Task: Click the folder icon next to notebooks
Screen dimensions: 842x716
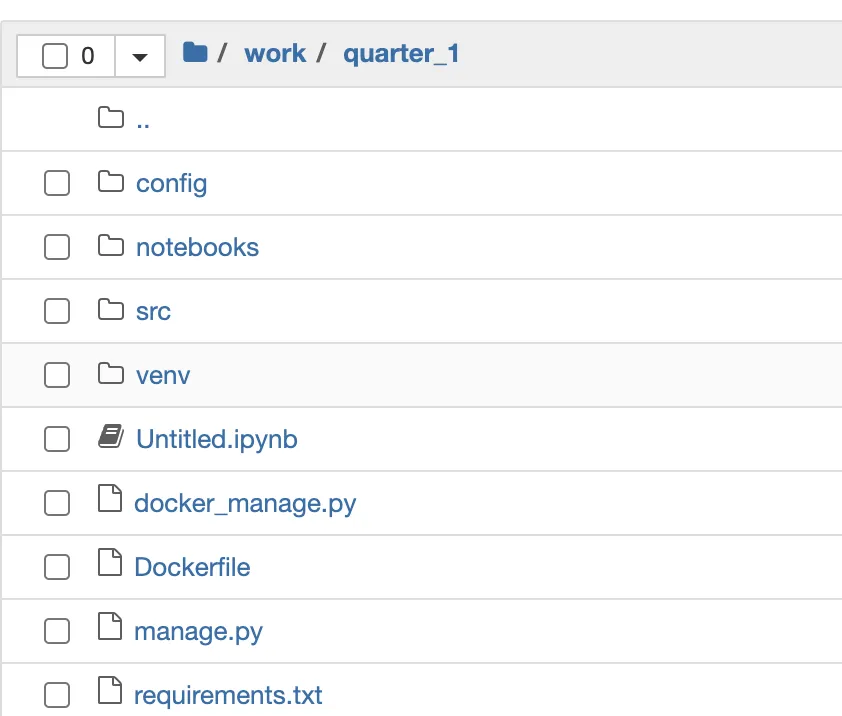Action: [110, 246]
